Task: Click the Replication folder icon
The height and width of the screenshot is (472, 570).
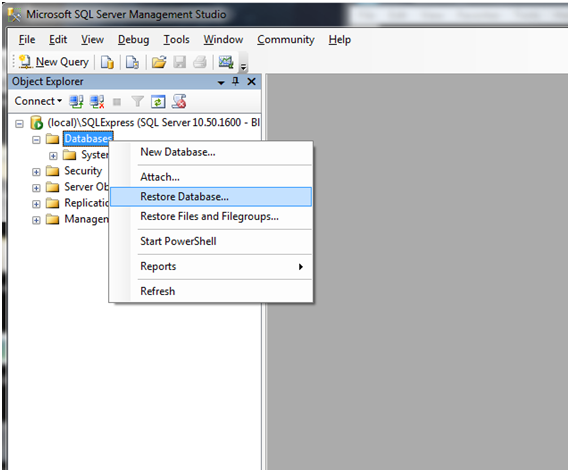Action: (x=53, y=203)
